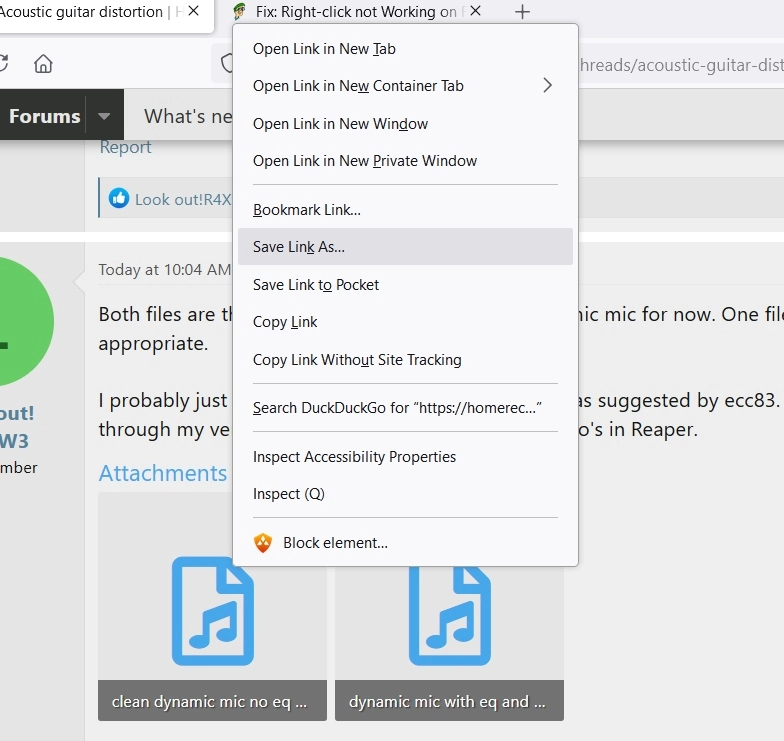The height and width of the screenshot is (741, 784).
Task: Click the tracking protection shield icon
Action: (228, 64)
